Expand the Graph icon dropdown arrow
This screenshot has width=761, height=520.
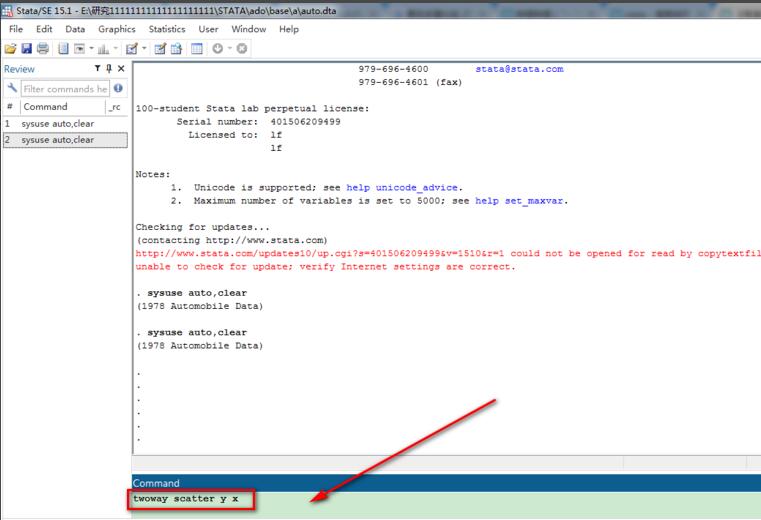(116, 48)
